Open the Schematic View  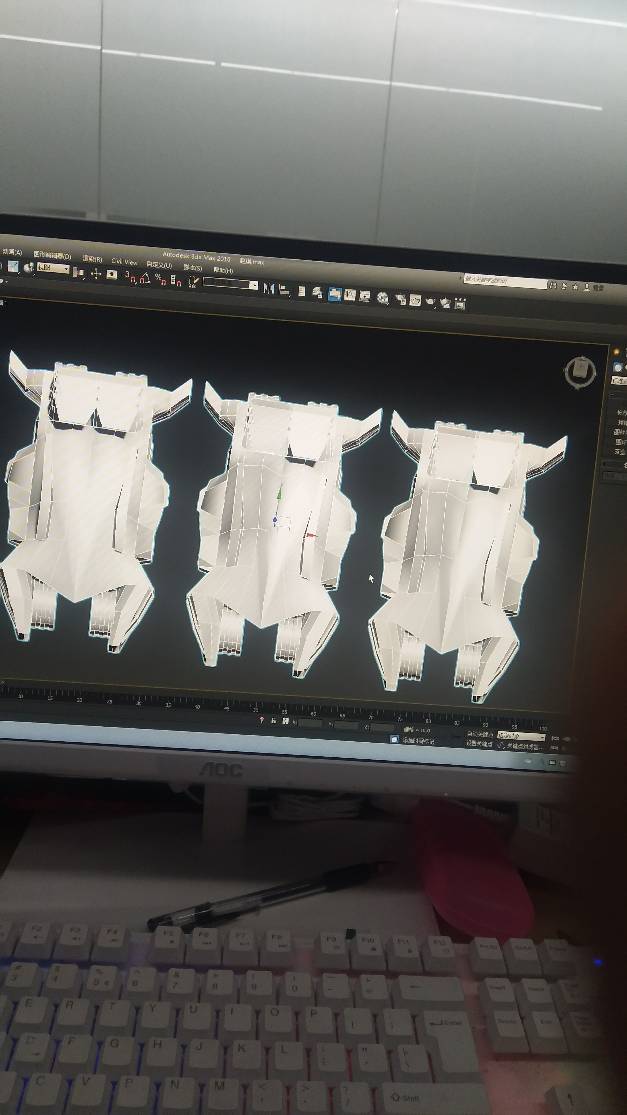(365, 296)
